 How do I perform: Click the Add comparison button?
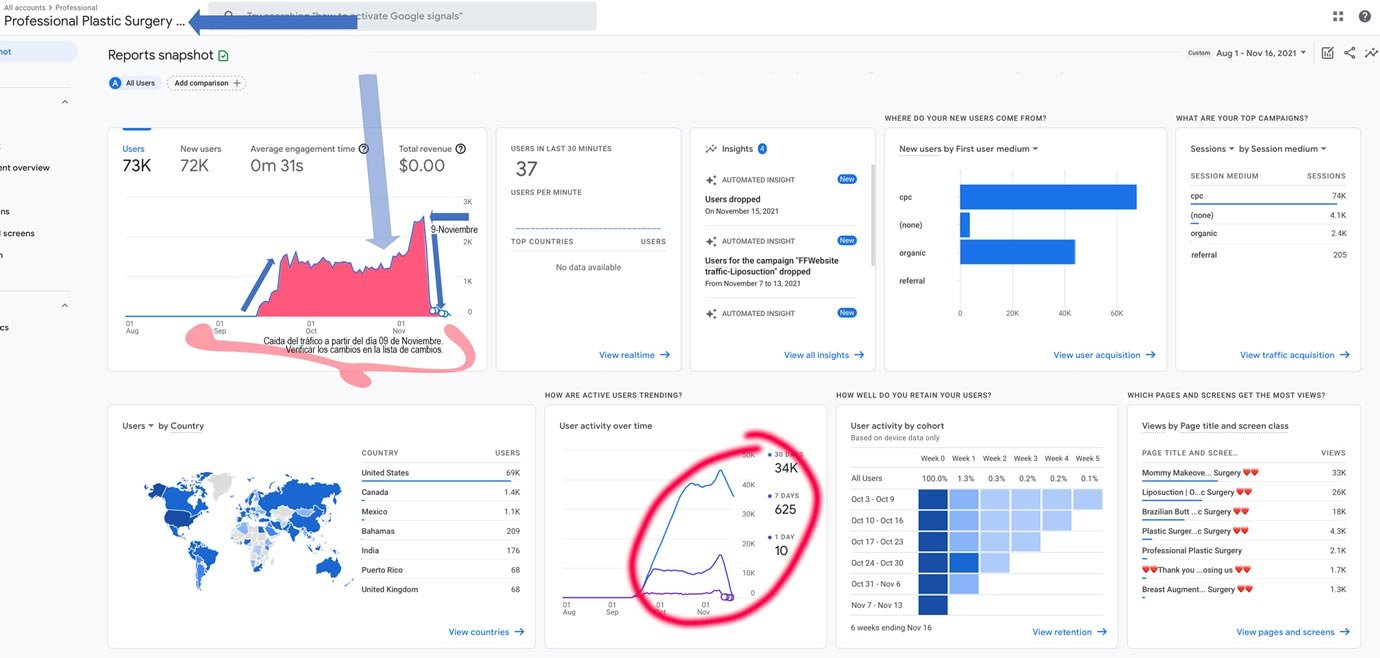click(206, 83)
